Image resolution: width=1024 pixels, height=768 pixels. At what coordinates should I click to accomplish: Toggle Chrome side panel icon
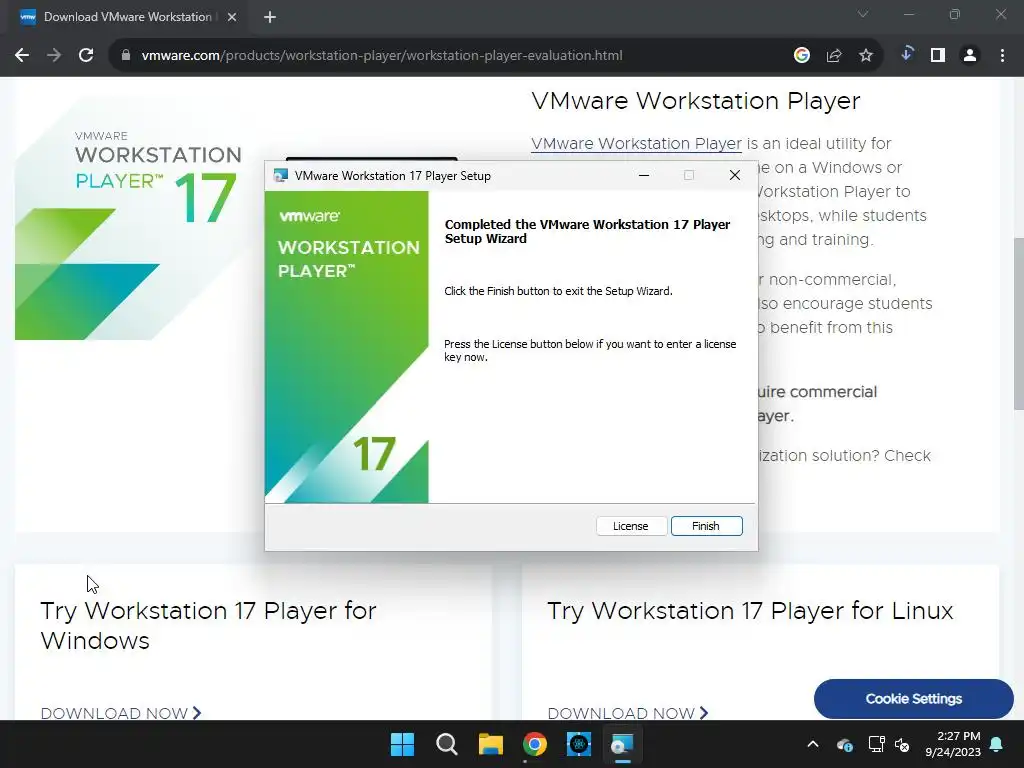click(x=938, y=56)
